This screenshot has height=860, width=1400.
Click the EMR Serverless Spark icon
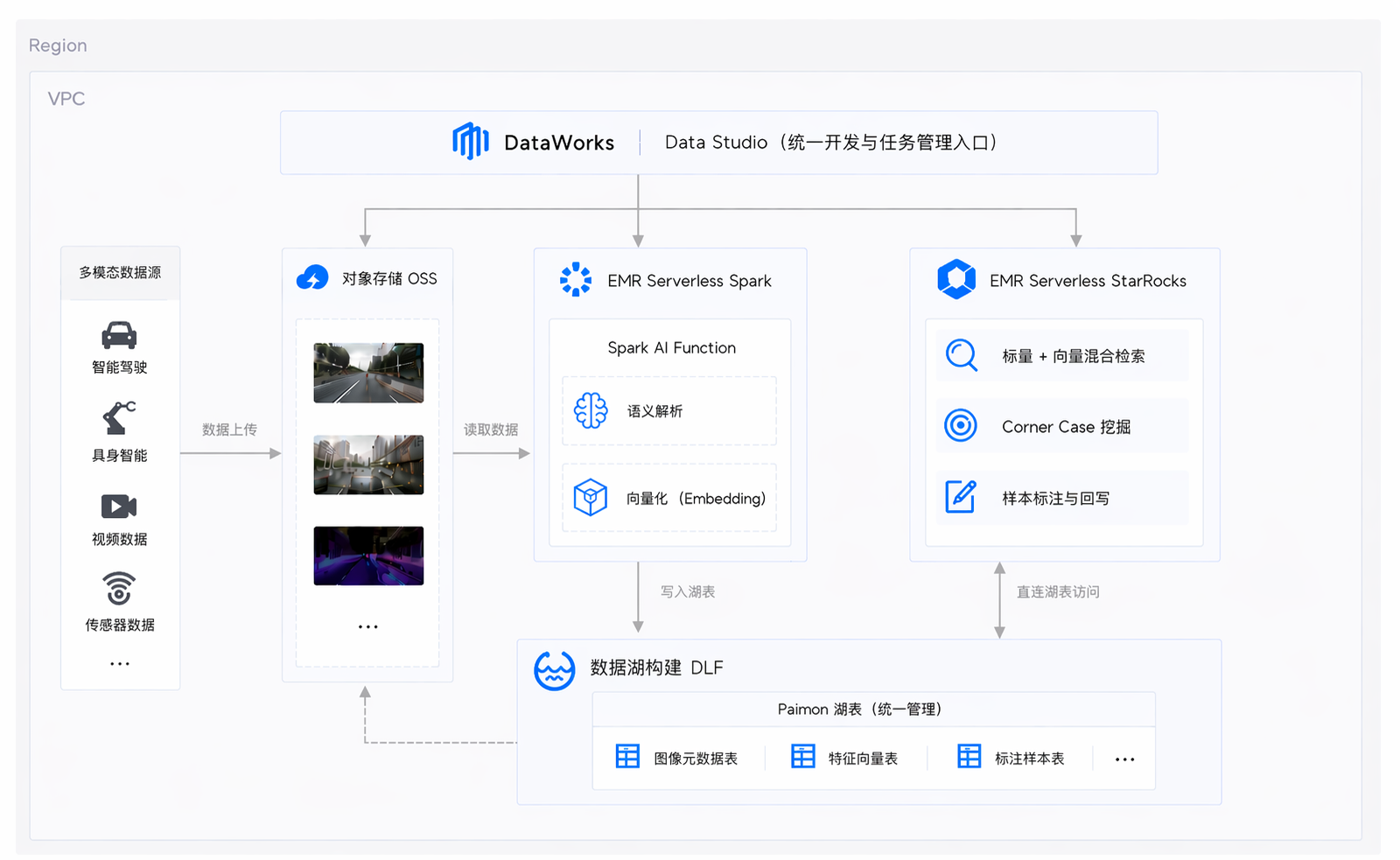(576, 280)
